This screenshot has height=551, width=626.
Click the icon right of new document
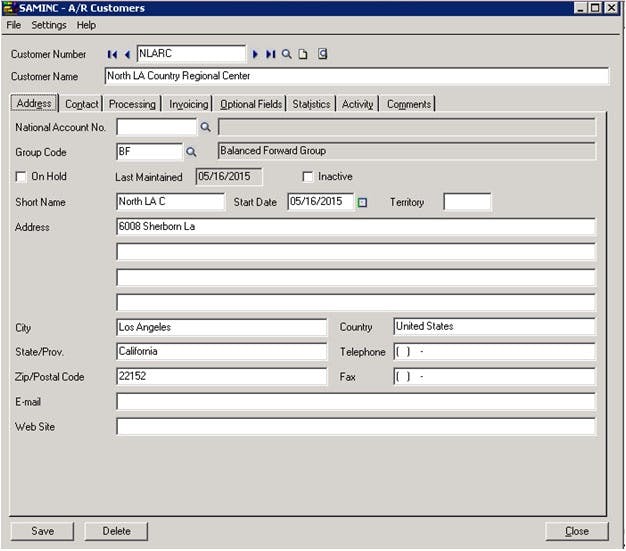click(323, 54)
